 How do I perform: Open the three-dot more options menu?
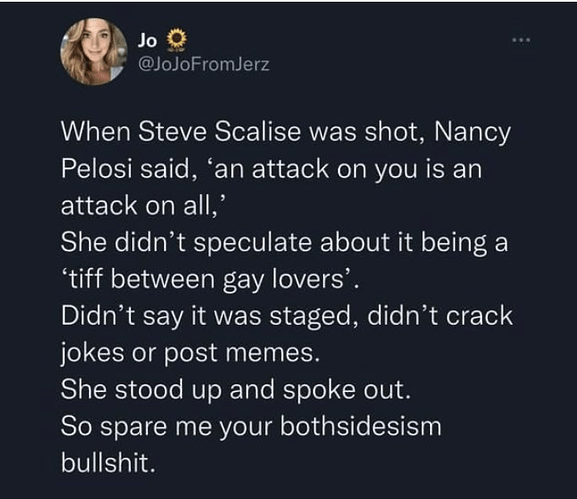click(521, 39)
